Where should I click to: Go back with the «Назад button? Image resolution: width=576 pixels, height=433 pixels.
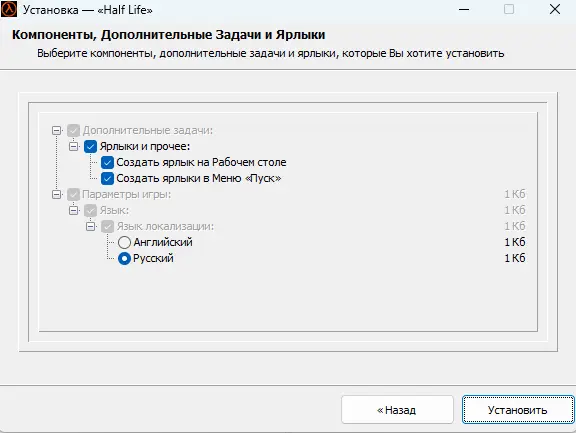point(397,409)
